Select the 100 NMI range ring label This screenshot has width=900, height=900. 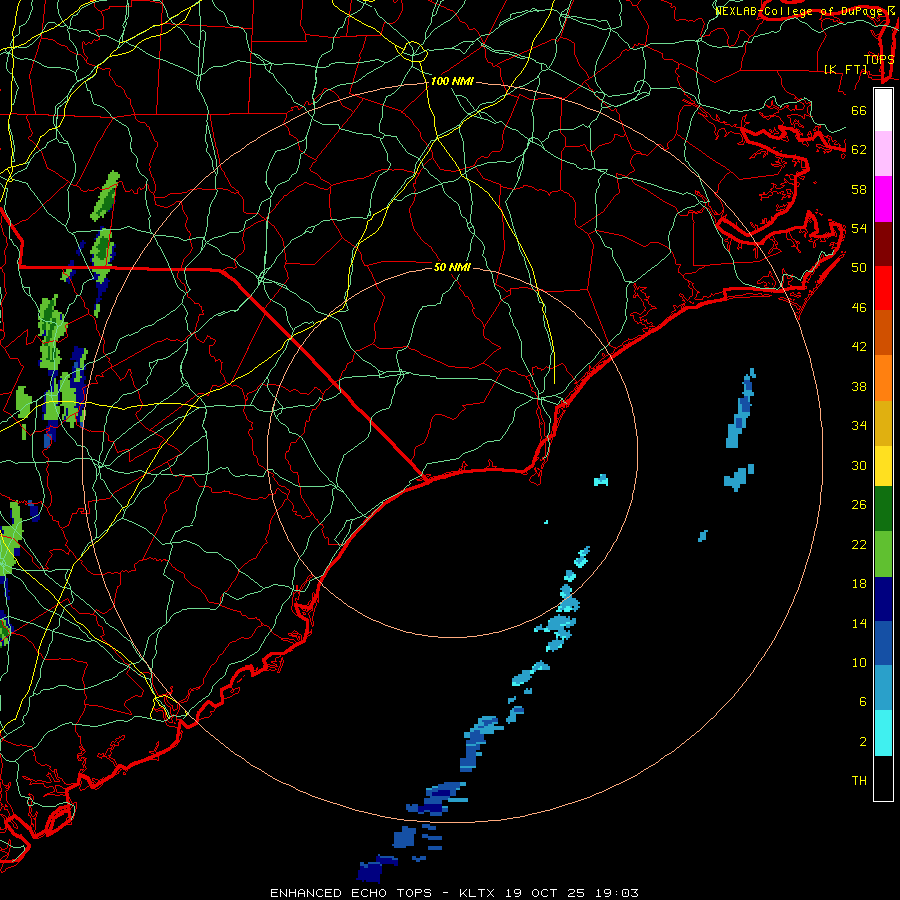(x=452, y=82)
